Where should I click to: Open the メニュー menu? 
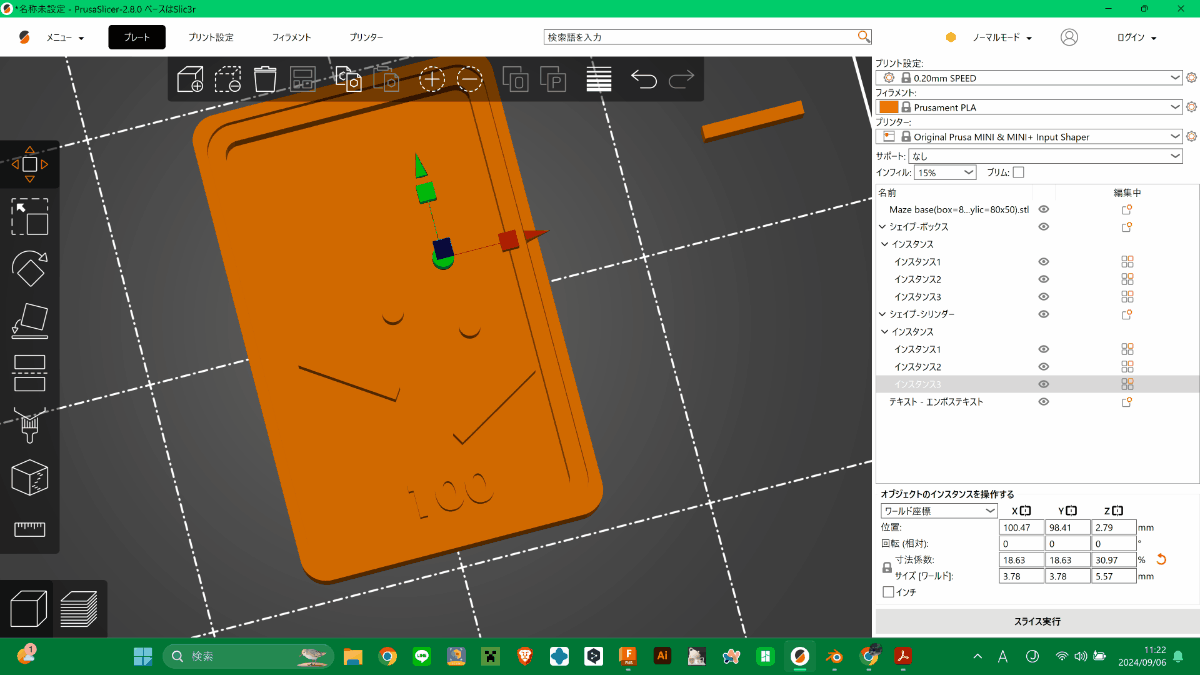(65, 37)
